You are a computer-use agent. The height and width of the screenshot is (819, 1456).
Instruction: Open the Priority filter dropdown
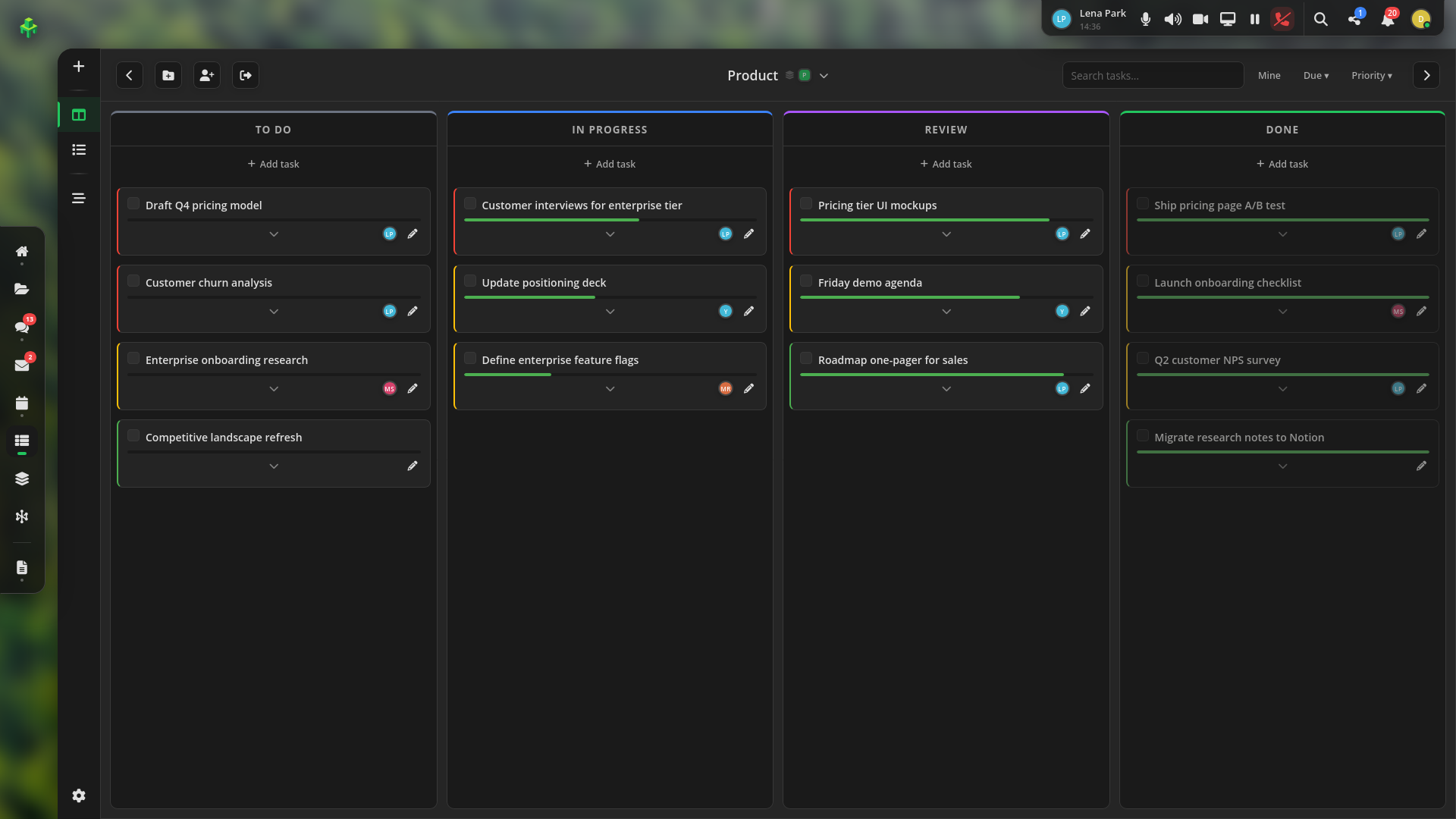[x=1372, y=75]
